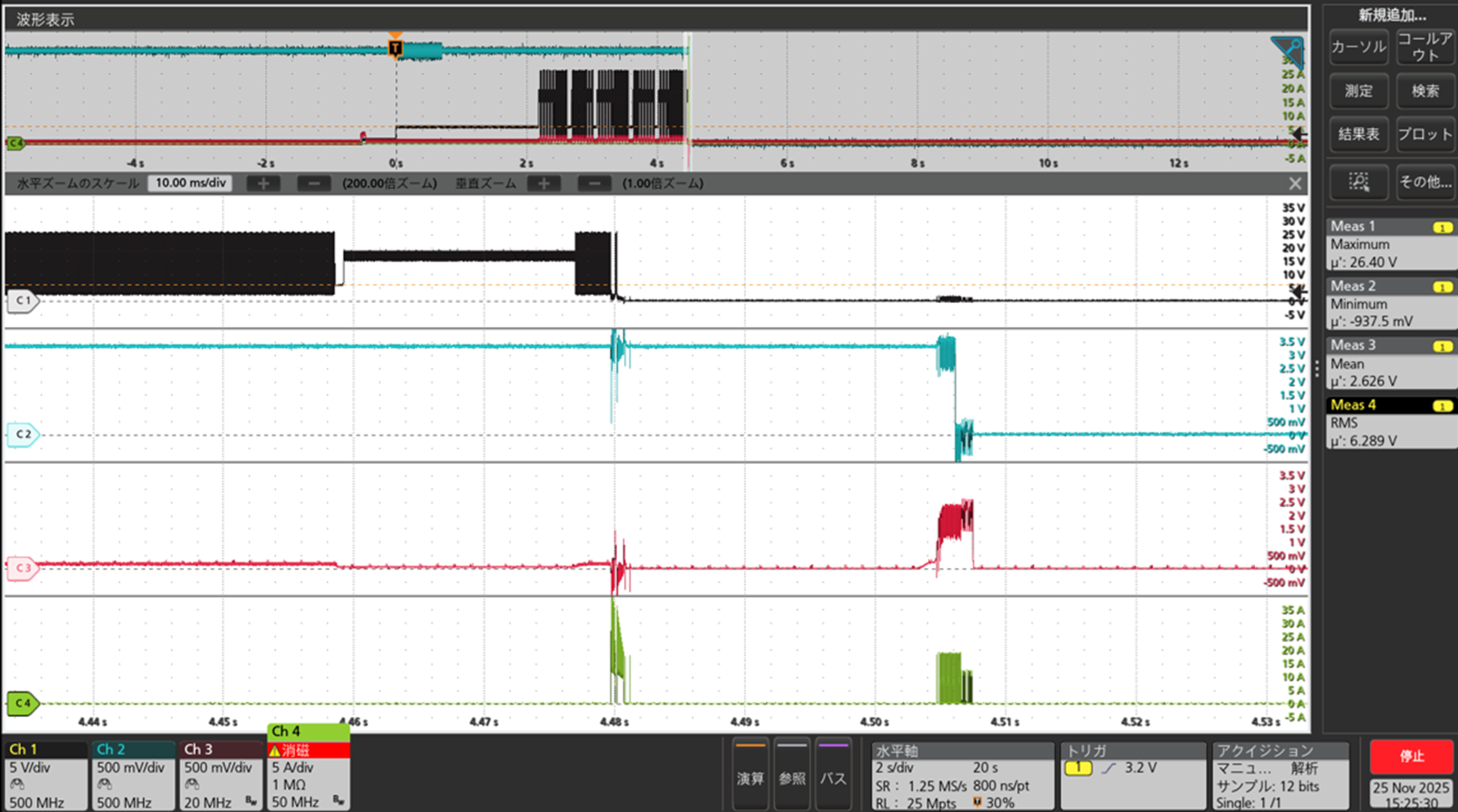Click the red 停止 stop button
Screen dimensions: 1458x812
pos(1411,756)
